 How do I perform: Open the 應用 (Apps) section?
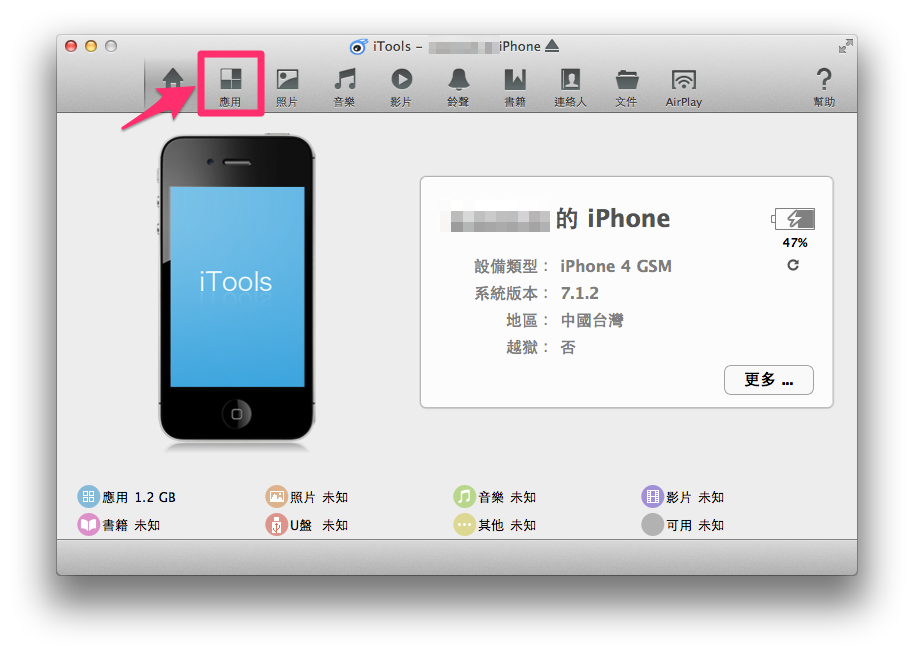point(230,87)
